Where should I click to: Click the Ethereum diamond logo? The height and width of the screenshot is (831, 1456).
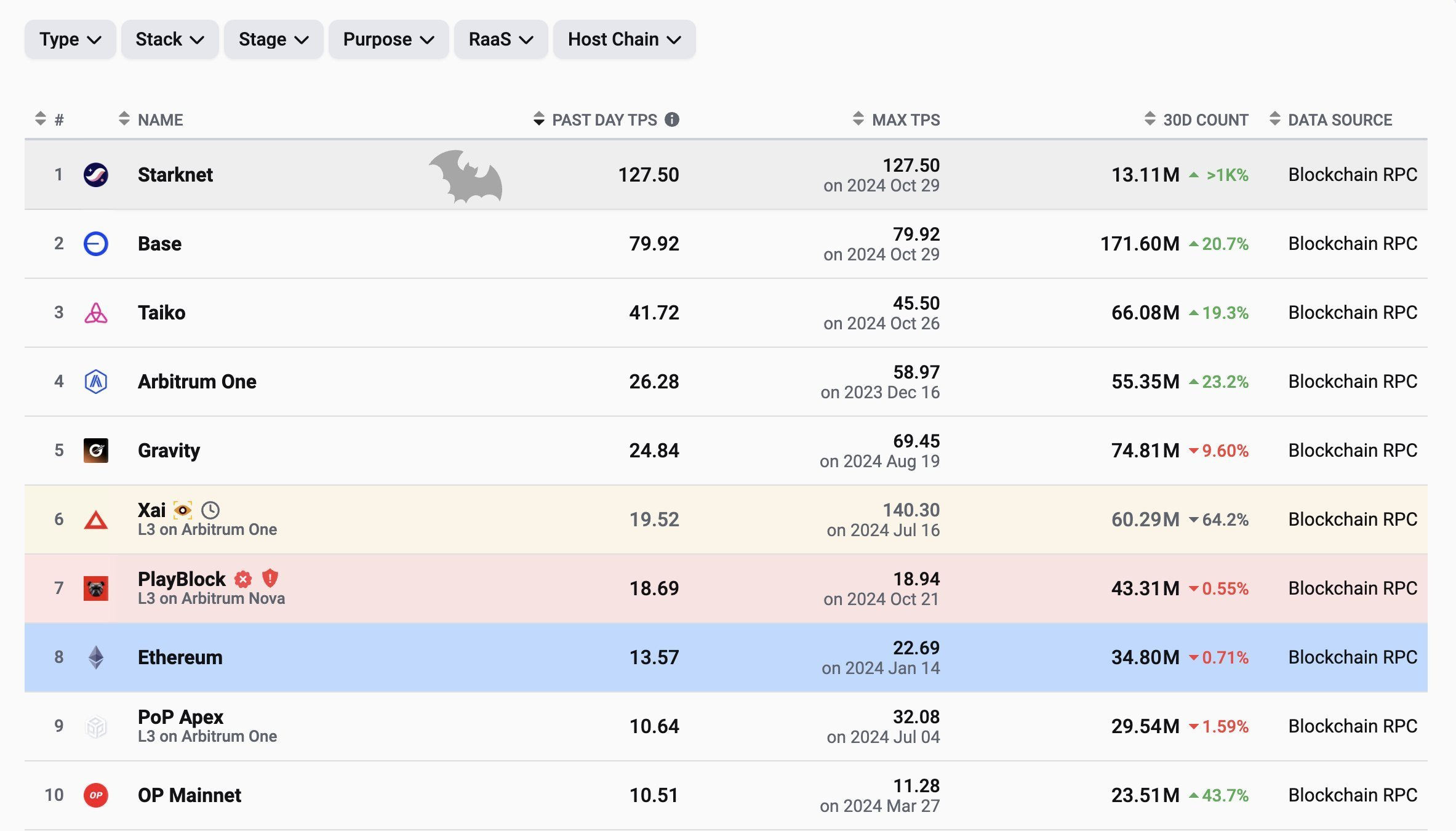pyautogui.click(x=96, y=657)
